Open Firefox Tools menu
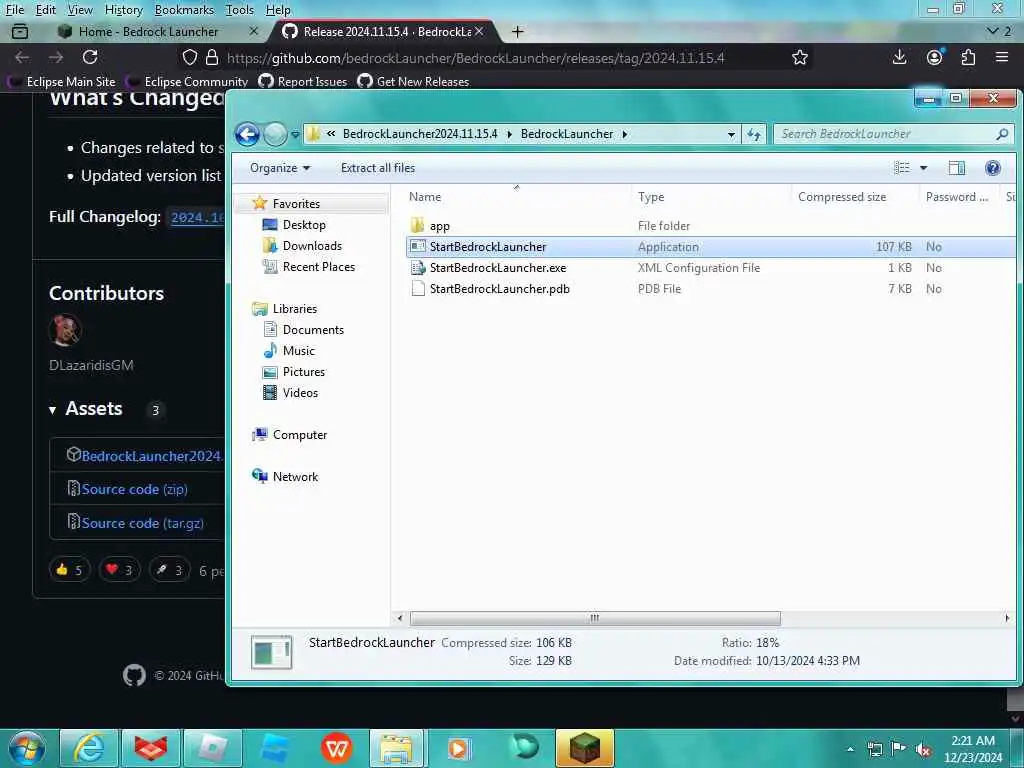 (x=240, y=10)
